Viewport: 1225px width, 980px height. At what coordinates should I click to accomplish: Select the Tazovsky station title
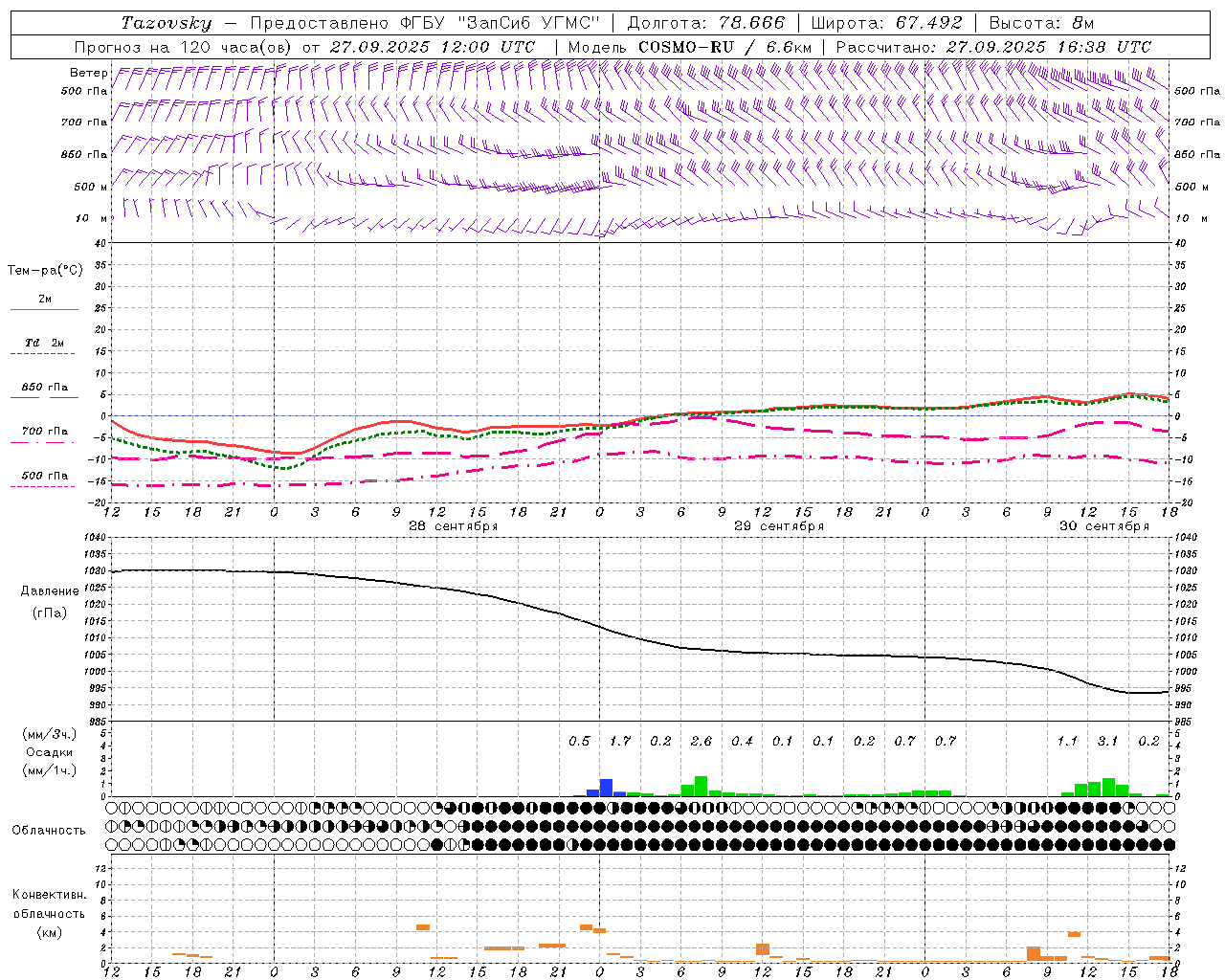tap(166, 23)
